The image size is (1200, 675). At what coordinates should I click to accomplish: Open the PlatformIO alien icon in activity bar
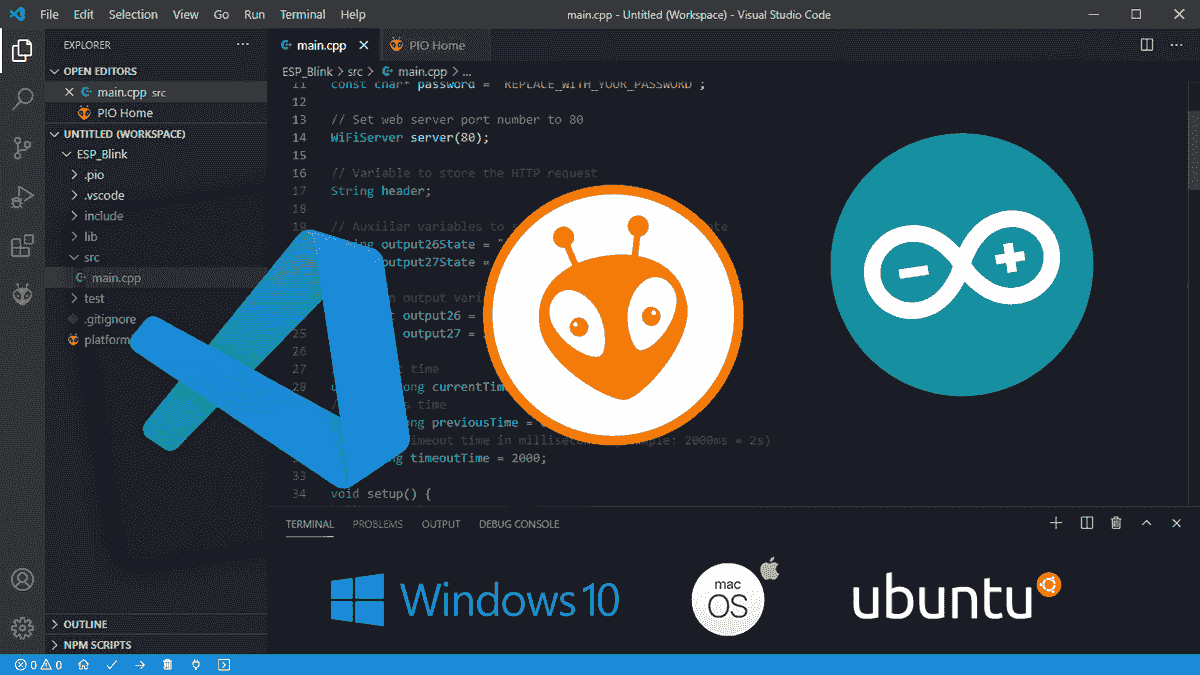click(22, 295)
